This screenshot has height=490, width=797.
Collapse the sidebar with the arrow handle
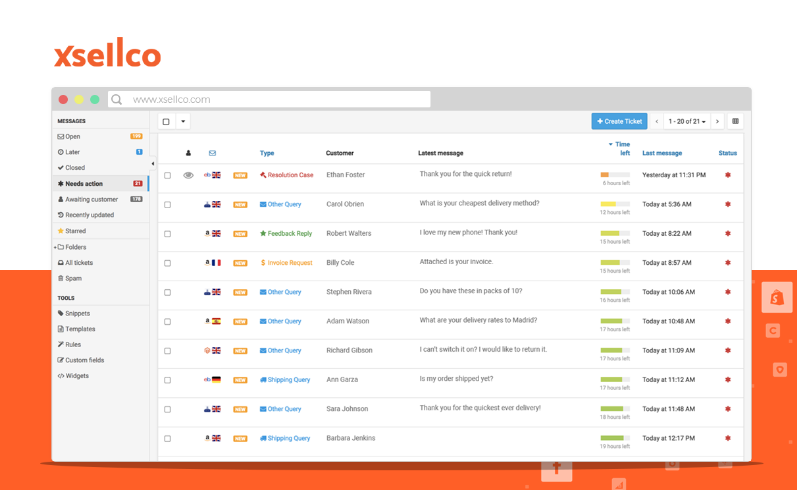coord(153,164)
